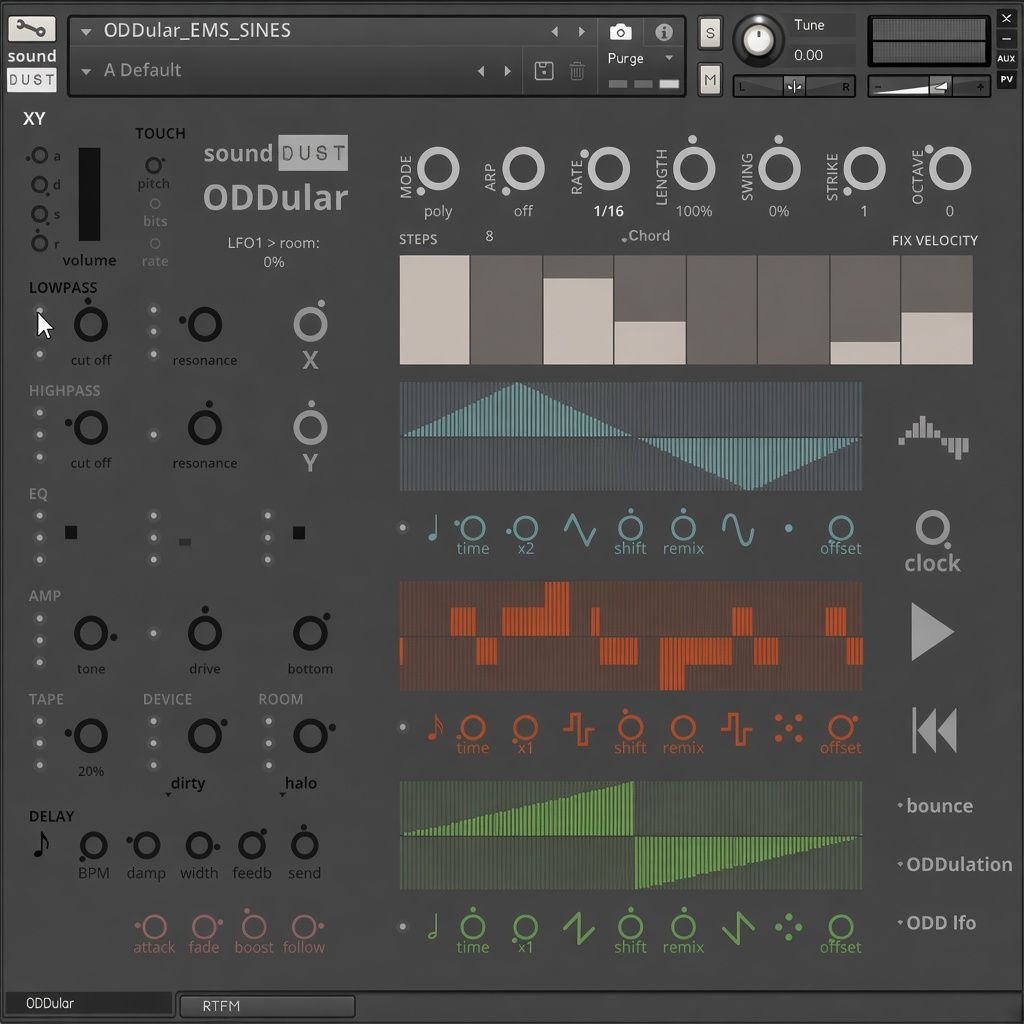
Task: Toggle the Mute M button
Action: 710,80
